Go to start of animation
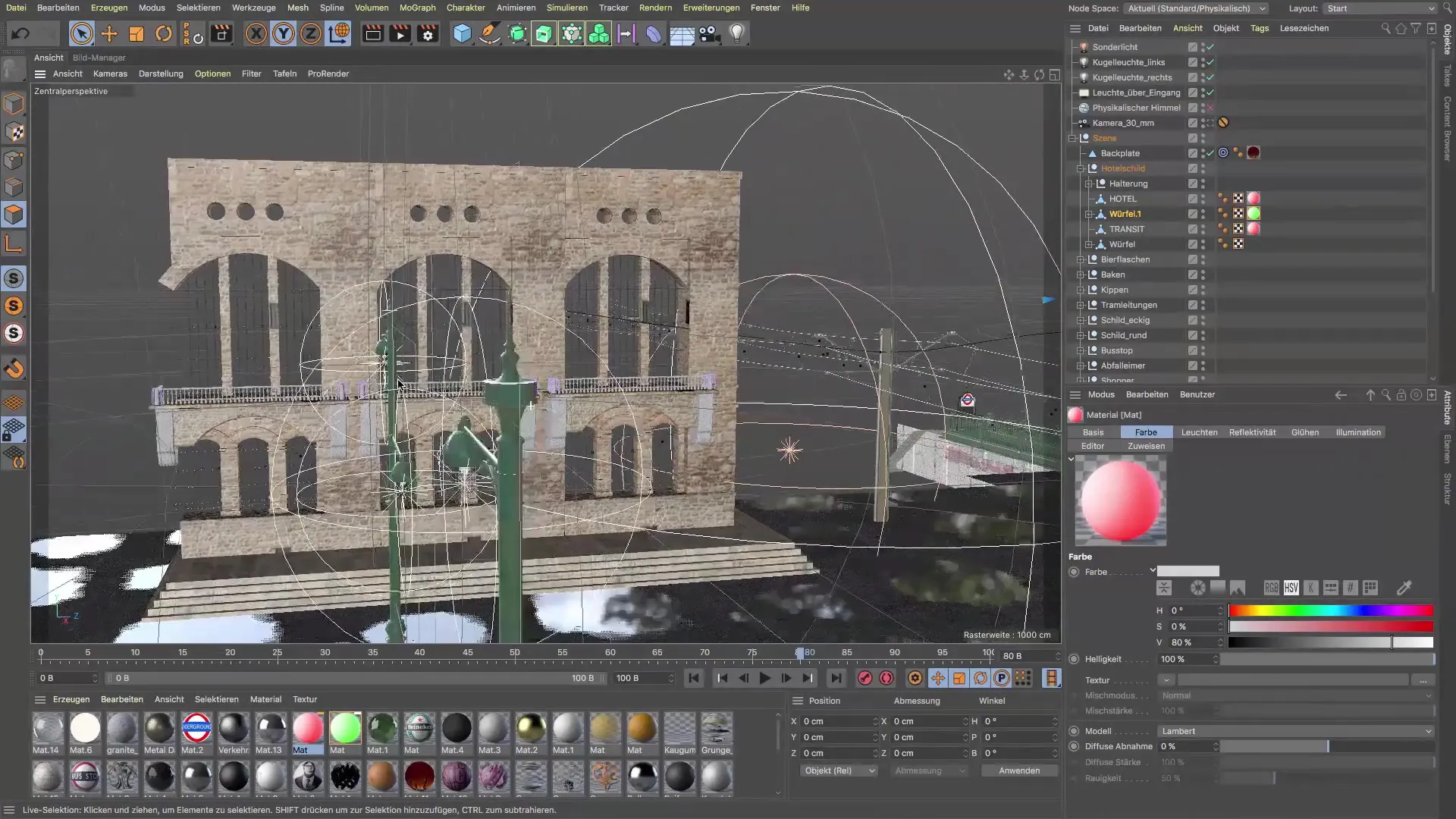The width and height of the screenshot is (1456, 819). pos(693,678)
